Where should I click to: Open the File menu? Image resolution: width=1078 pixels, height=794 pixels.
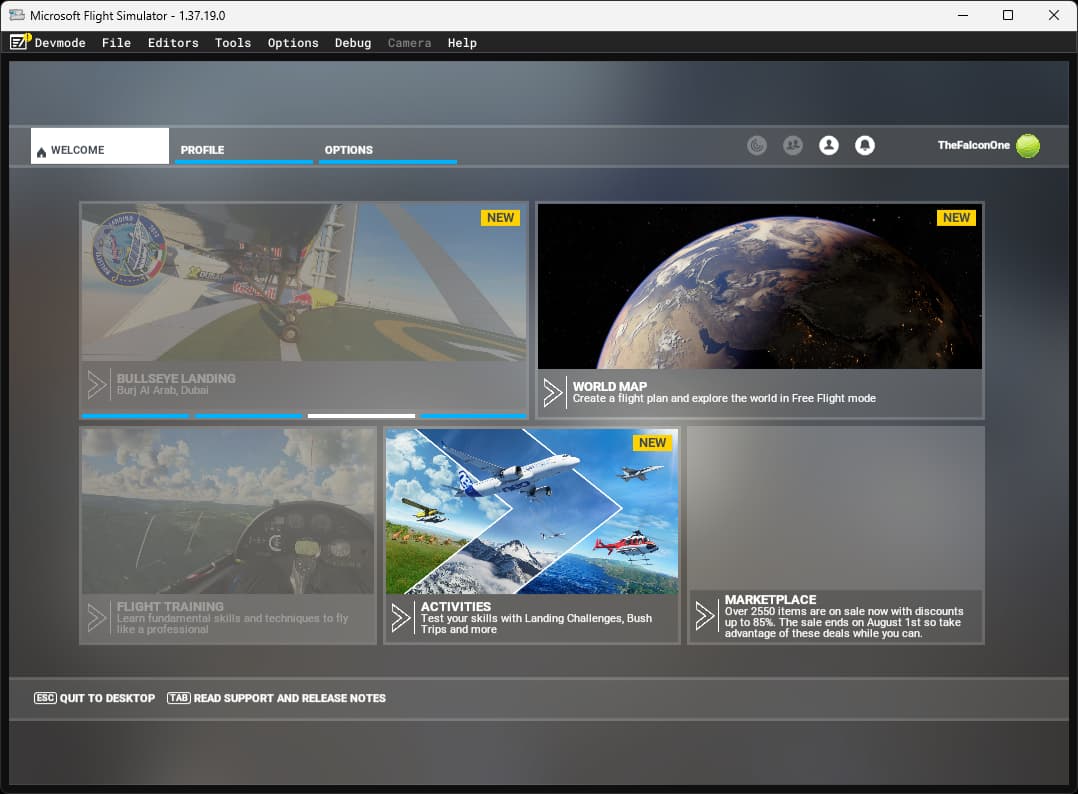click(116, 43)
